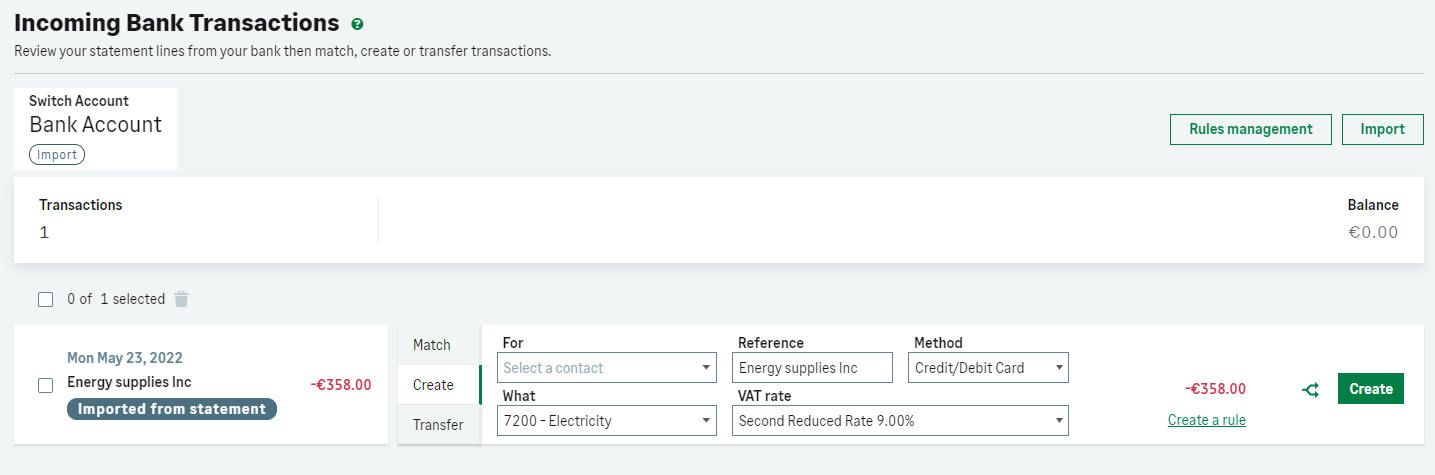
Task: Switch to the Match tab
Action: [432, 345]
